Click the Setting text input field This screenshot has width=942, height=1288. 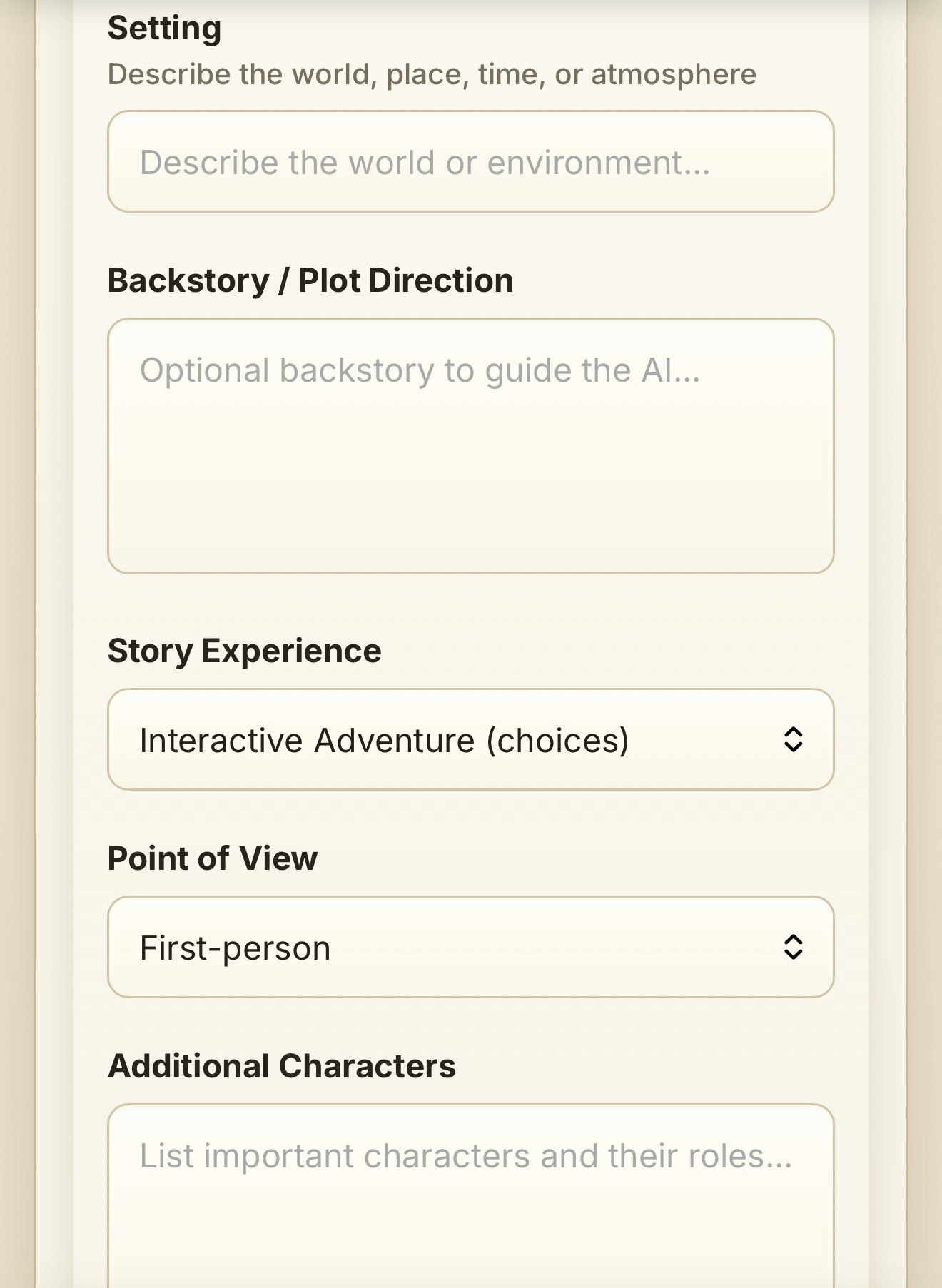coord(470,161)
